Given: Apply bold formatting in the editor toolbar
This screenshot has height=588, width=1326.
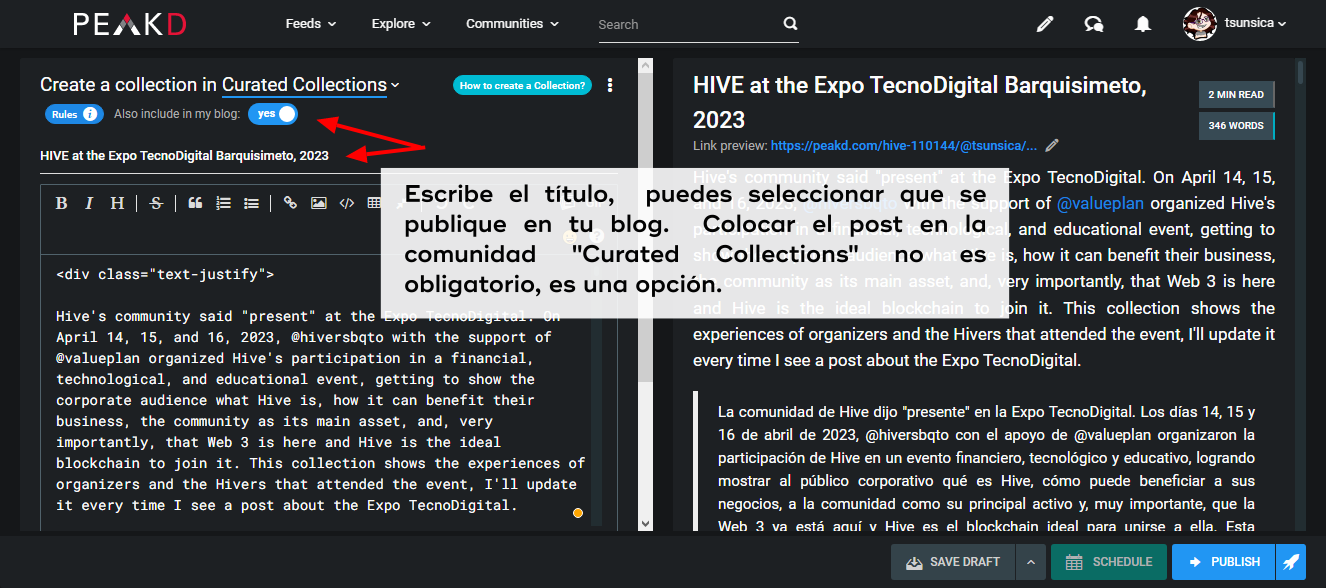Looking at the screenshot, I should (61, 203).
